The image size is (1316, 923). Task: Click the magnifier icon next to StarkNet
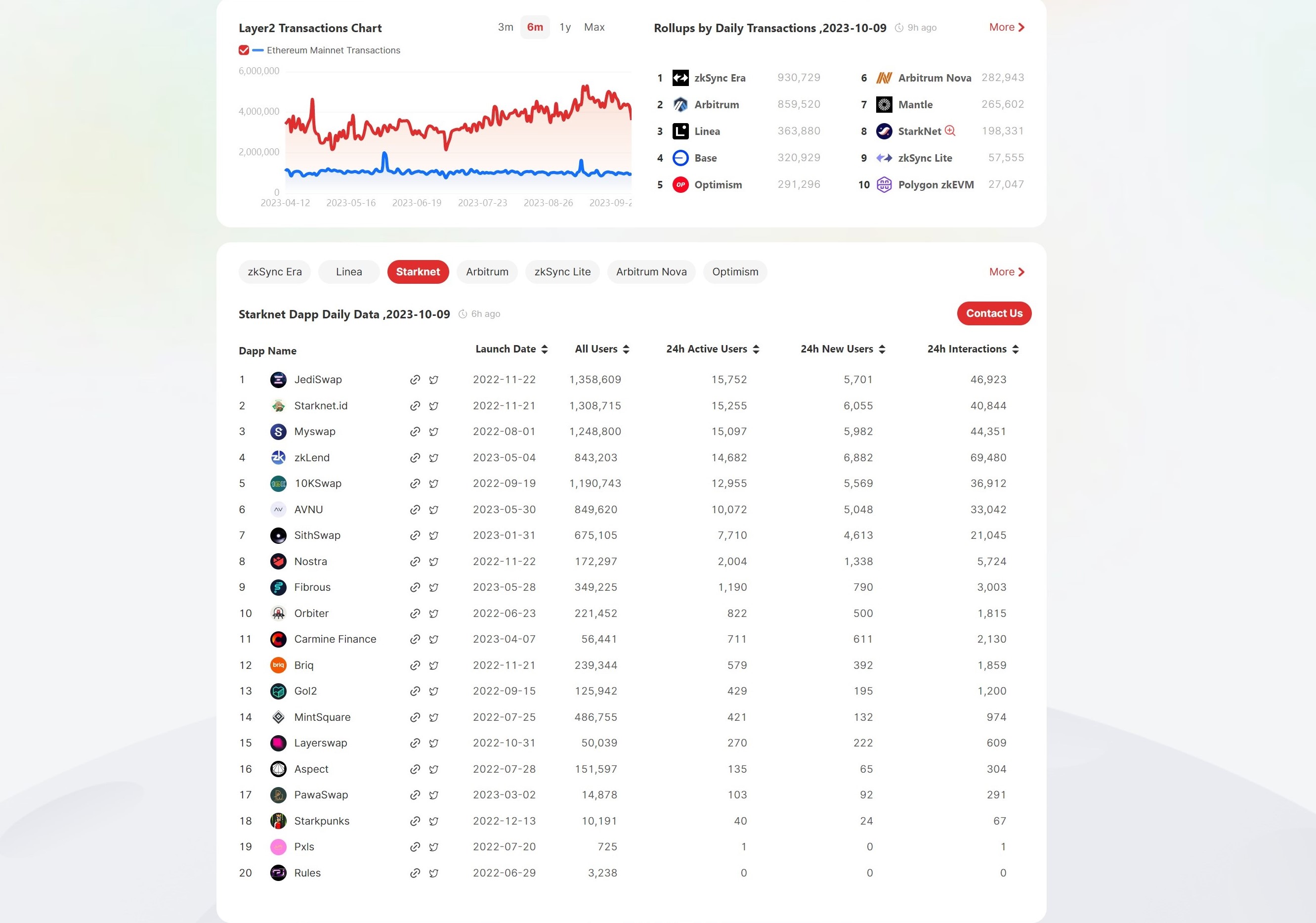tap(950, 131)
